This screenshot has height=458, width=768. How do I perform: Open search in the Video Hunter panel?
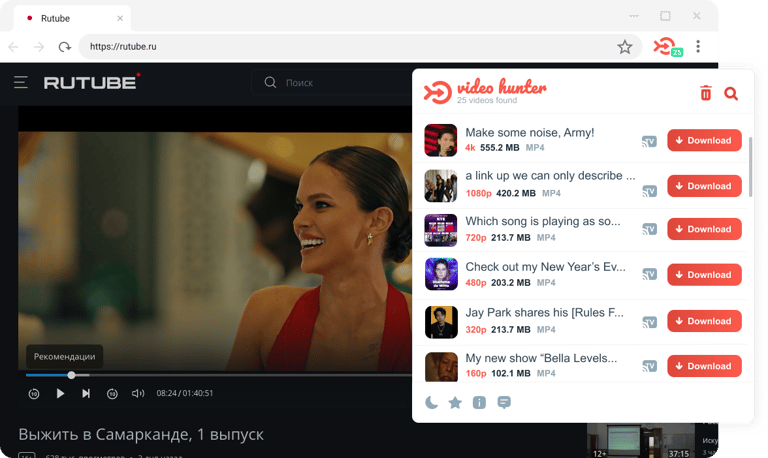[x=731, y=94]
